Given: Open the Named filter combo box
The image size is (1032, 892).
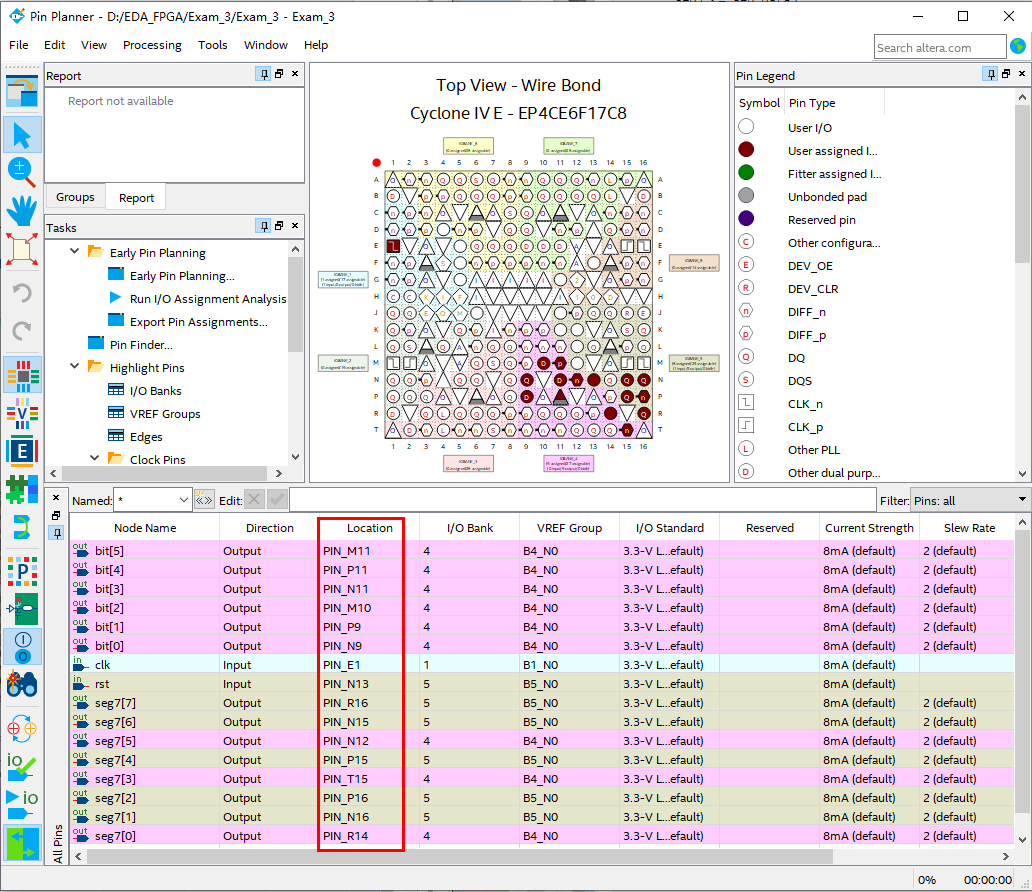Looking at the screenshot, I should [x=153, y=500].
